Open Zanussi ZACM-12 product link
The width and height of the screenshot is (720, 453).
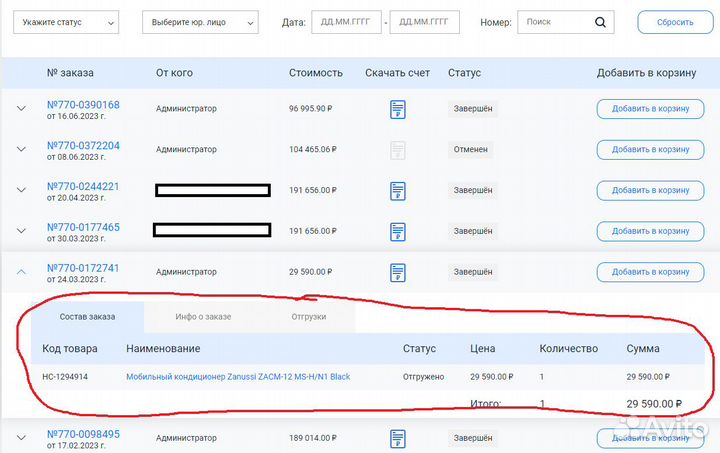(x=238, y=377)
